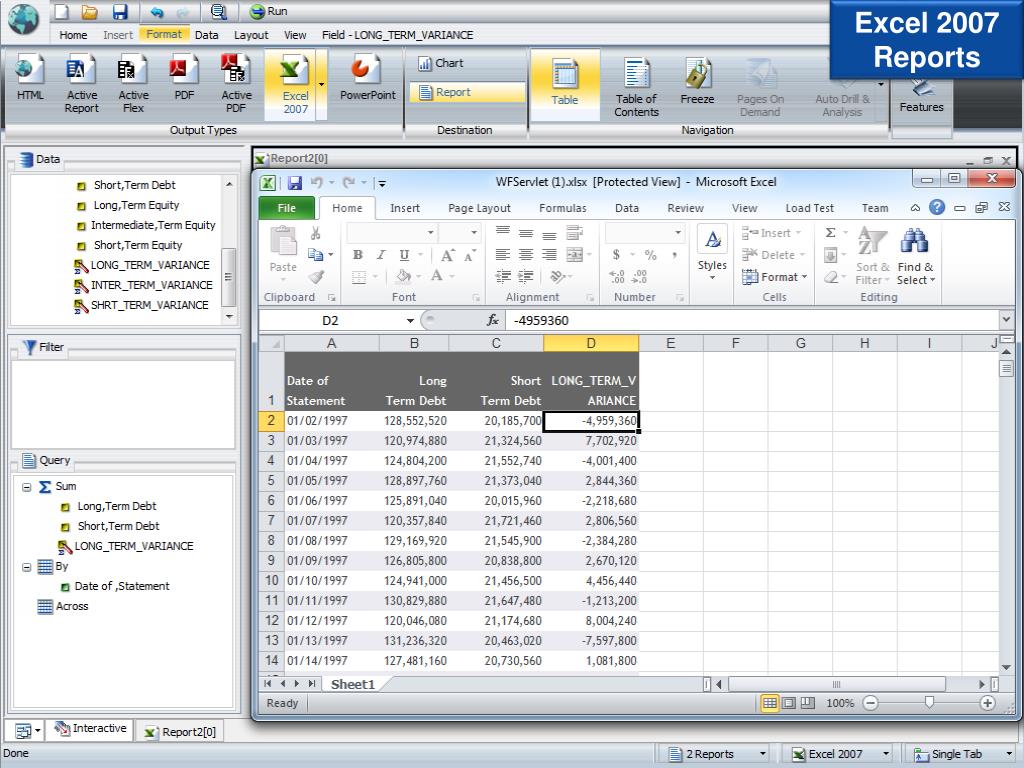Select Excel 2007 output type
Viewport: 1024px width, 768px height.
[x=295, y=85]
